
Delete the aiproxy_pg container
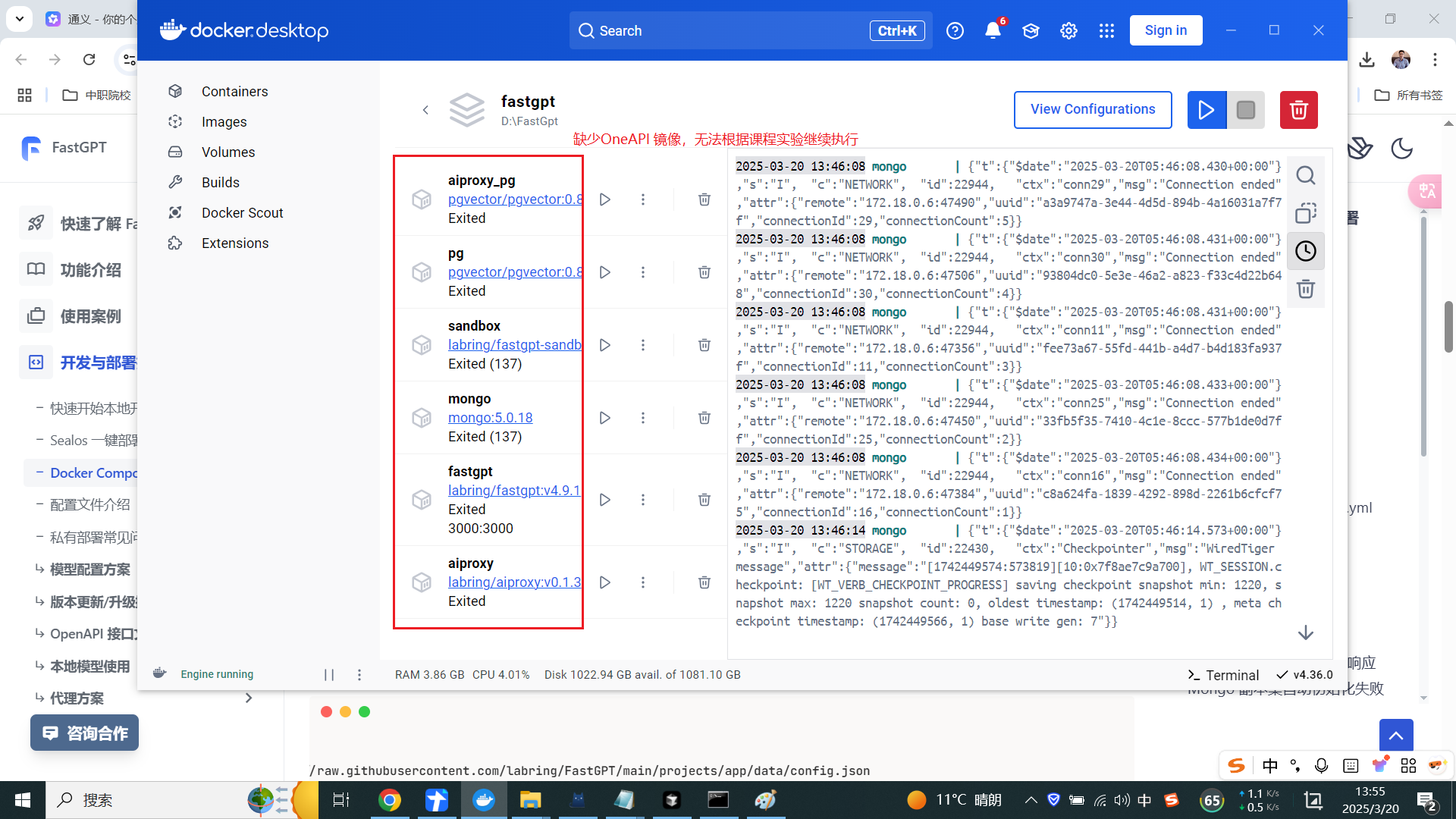704,199
